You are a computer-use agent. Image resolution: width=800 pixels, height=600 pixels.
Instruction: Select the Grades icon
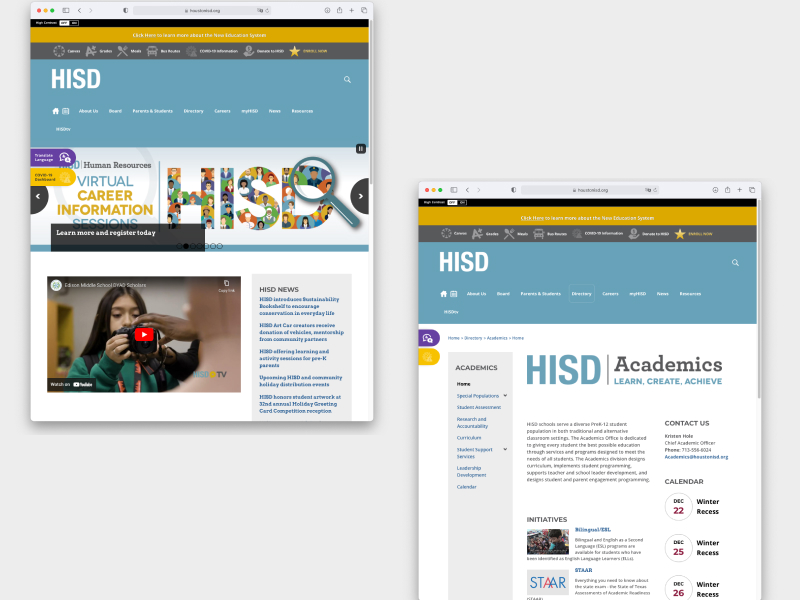click(90, 50)
